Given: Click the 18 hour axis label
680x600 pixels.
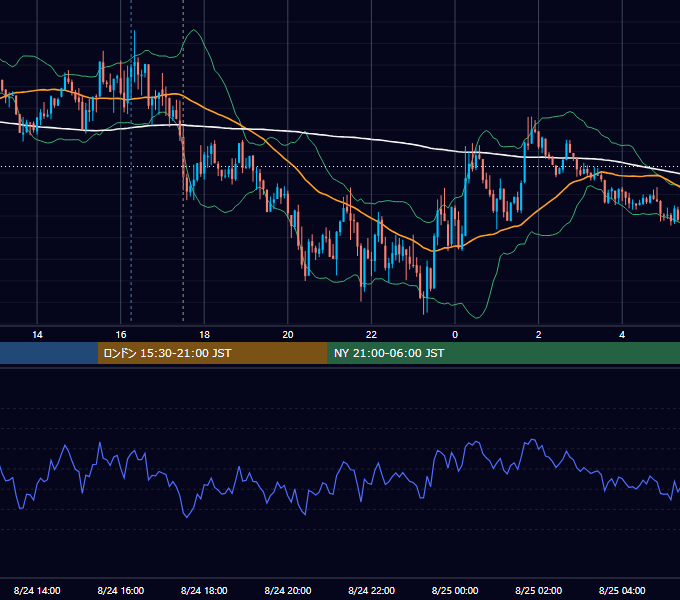Looking at the screenshot, I should click(x=204, y=335).
